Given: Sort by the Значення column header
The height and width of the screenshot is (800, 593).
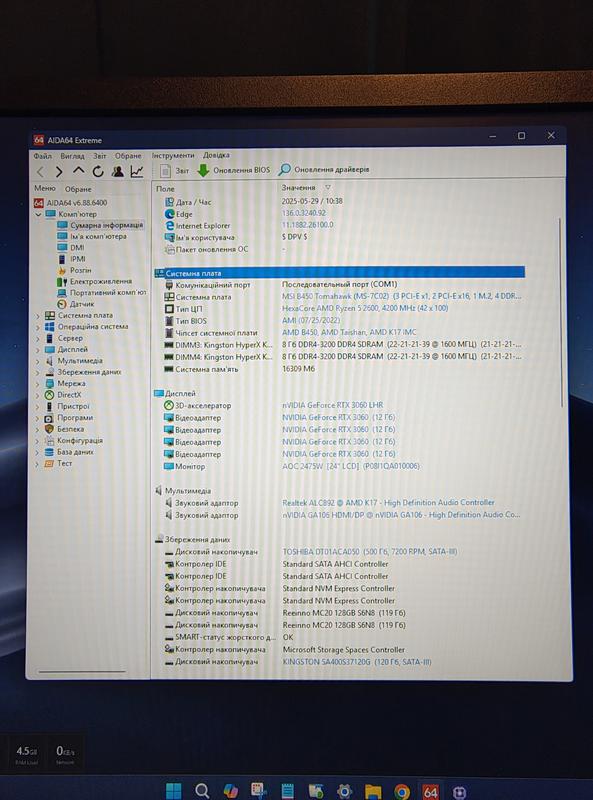Looking at the screenshot, I should coord(299,188).
